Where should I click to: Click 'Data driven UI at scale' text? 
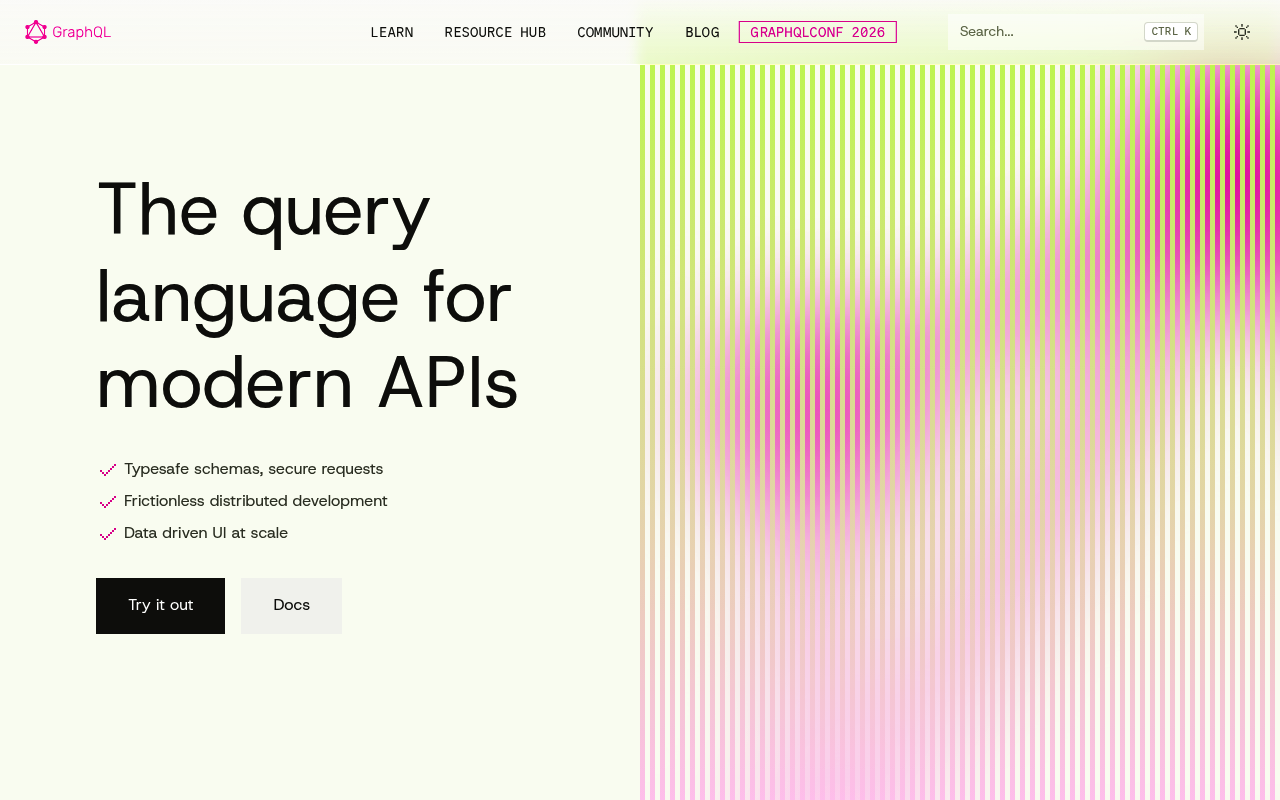click(206, 533)
